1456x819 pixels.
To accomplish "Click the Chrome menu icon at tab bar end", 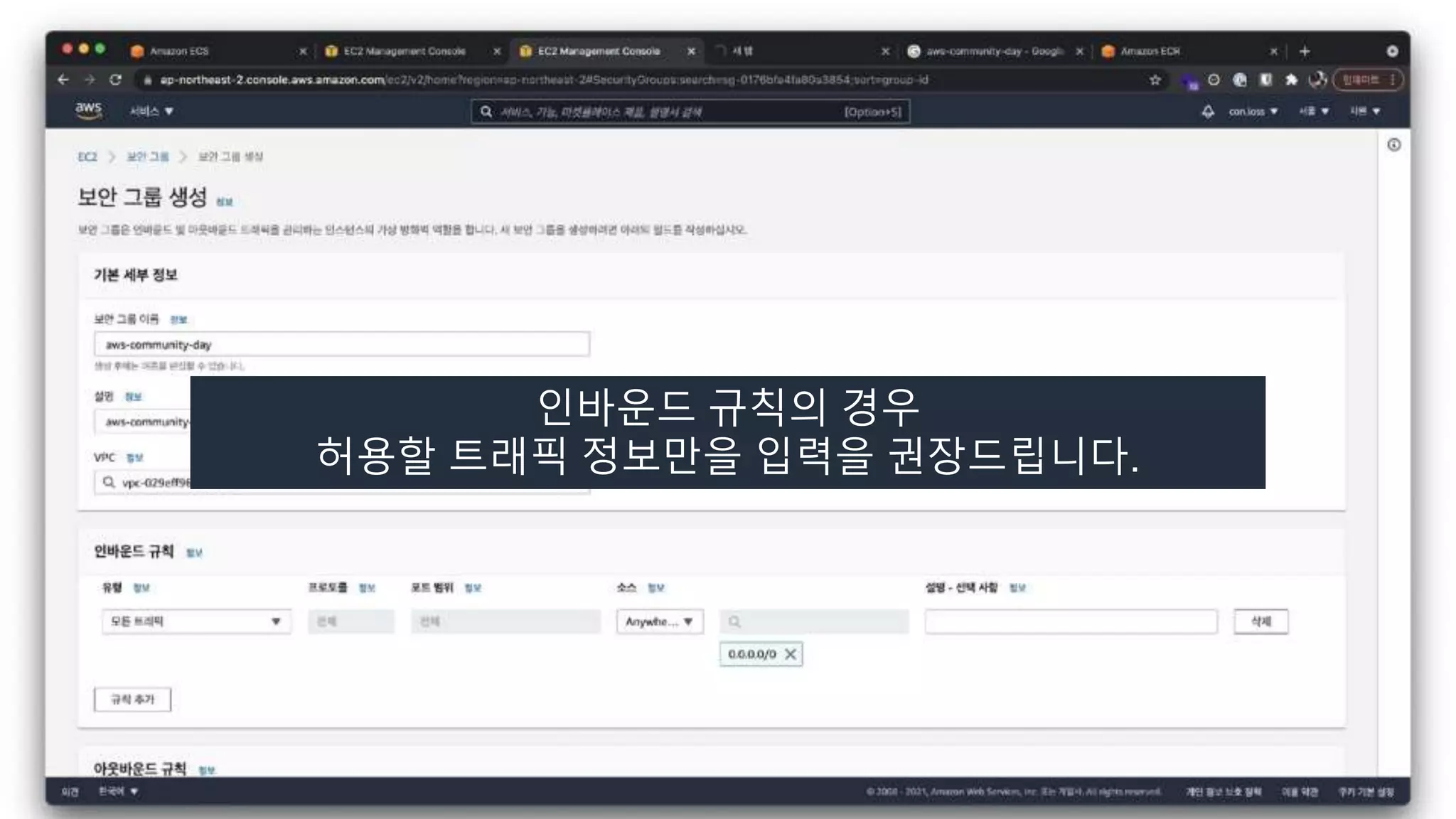I will pyautogui.click(x=1392, y=51).
